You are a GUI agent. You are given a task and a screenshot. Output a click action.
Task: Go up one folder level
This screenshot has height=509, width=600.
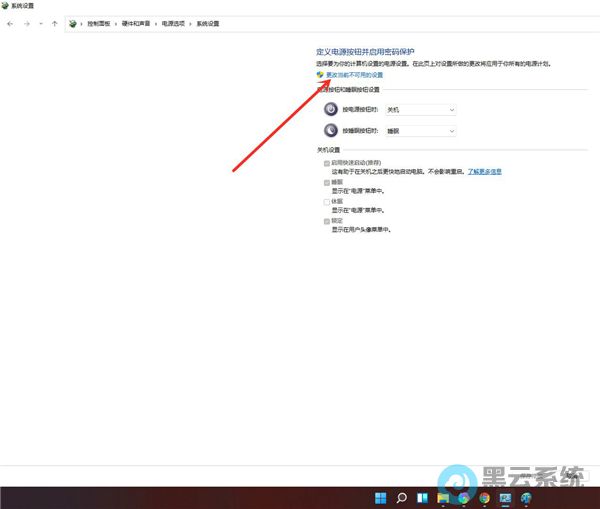click(54, 22)
